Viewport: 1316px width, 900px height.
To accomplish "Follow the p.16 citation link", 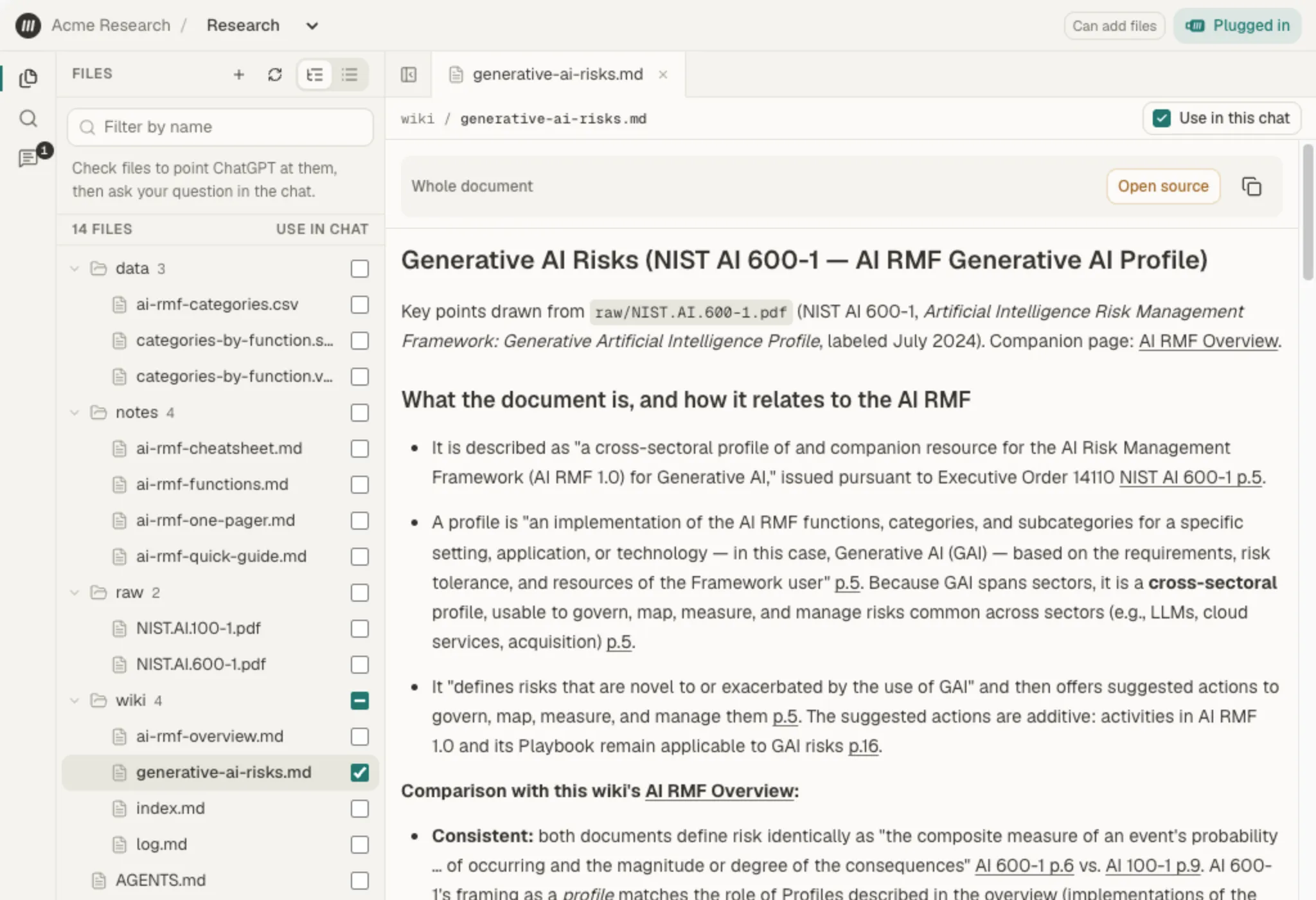I will 864,746.
